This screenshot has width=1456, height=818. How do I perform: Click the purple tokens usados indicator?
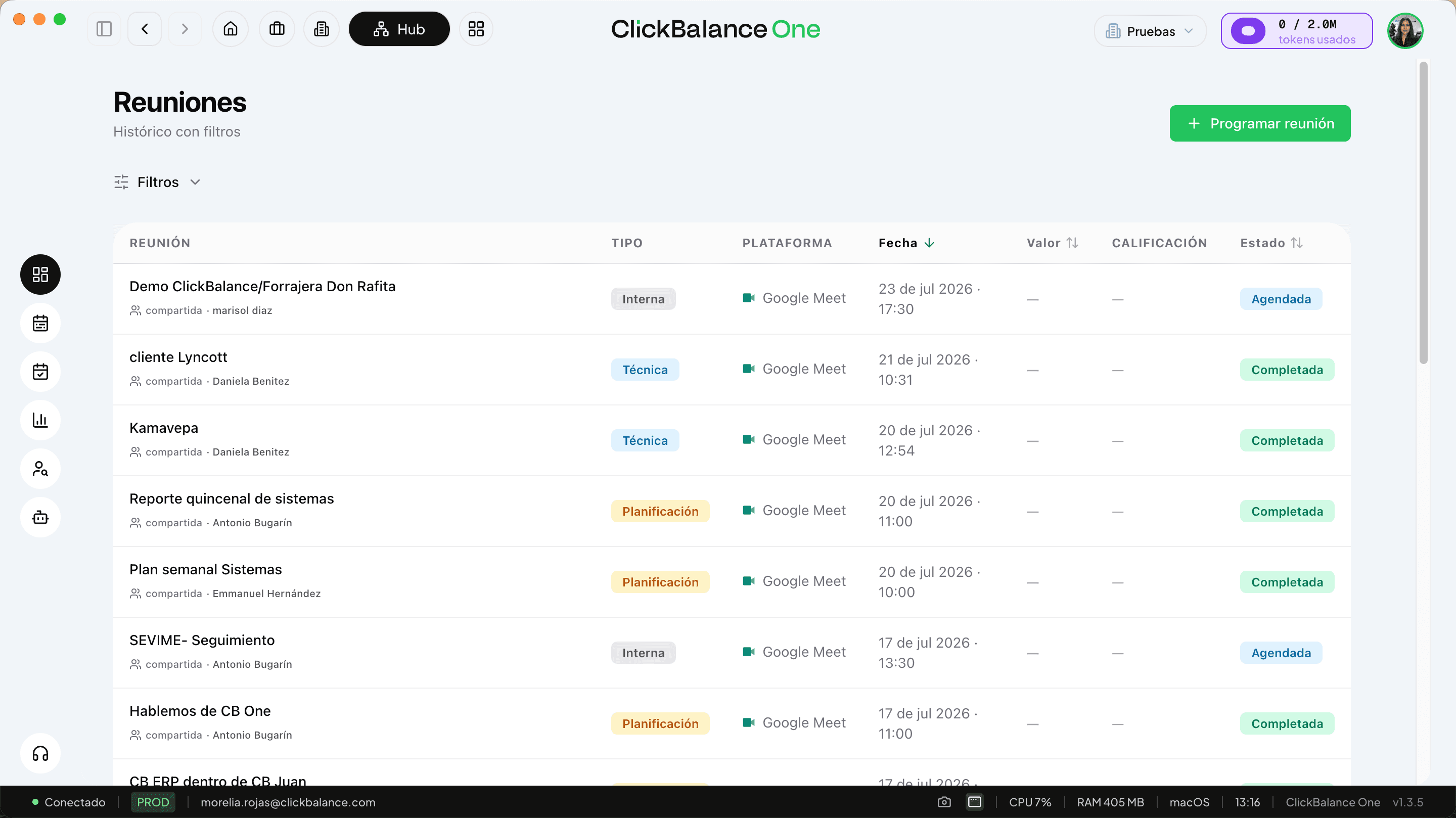point(1297,31)
